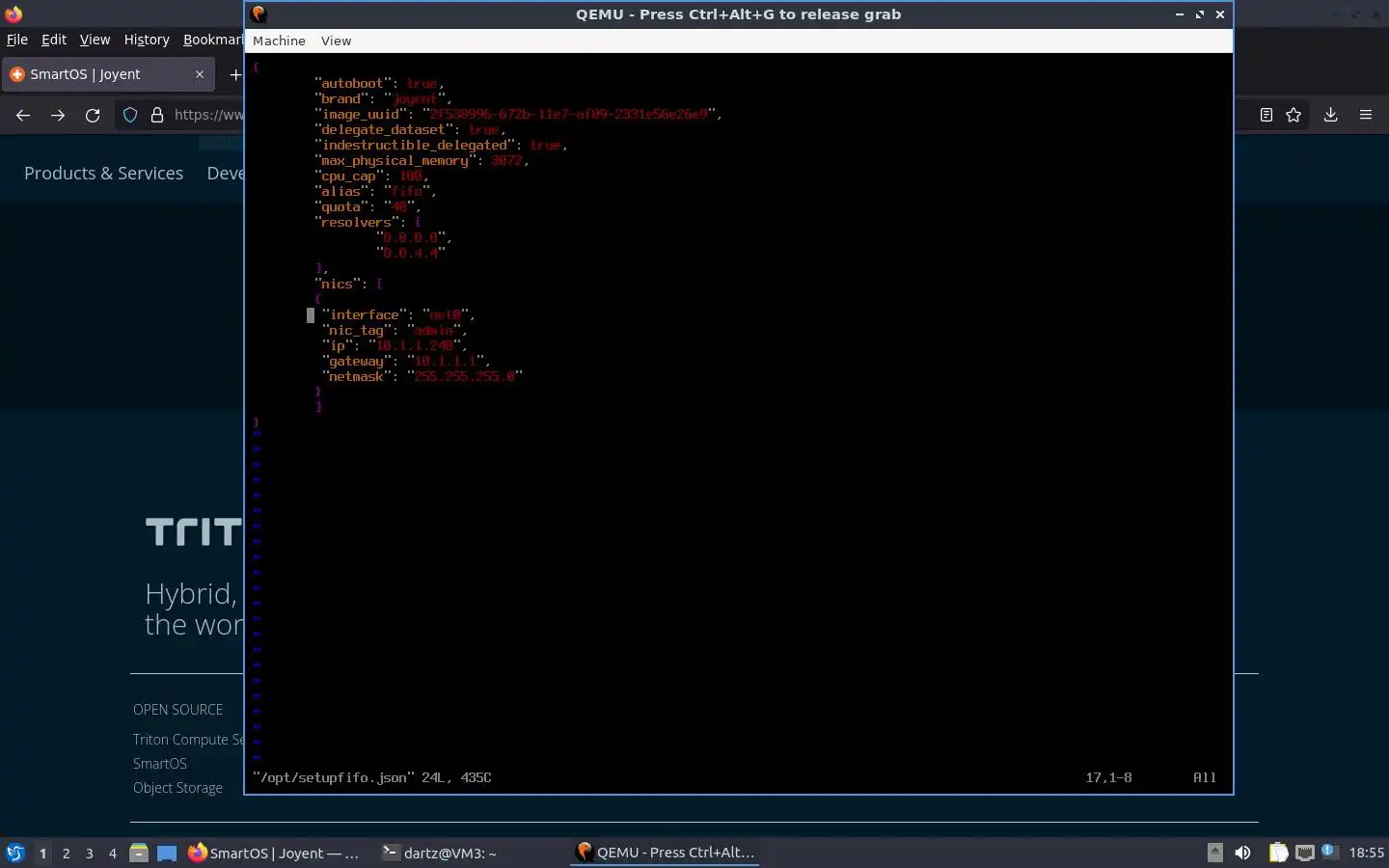The width and height of the screenshot is (1389, 868).
Task: Click the "interface" line in vim
Action: (397, 314)
